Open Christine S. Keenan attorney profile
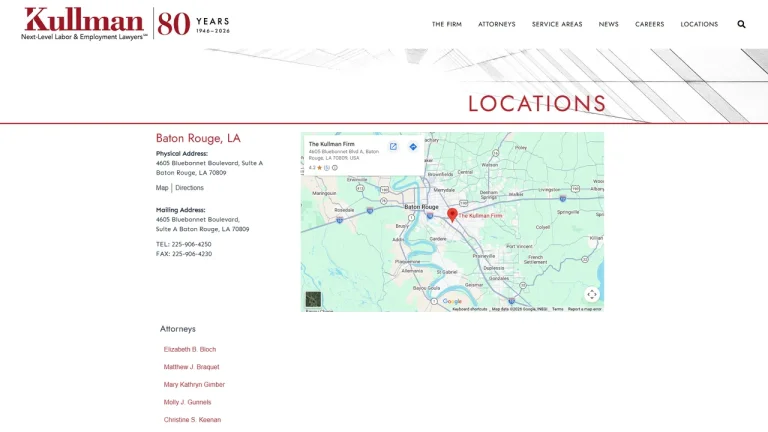768x432 pixels. click(192, 420)
